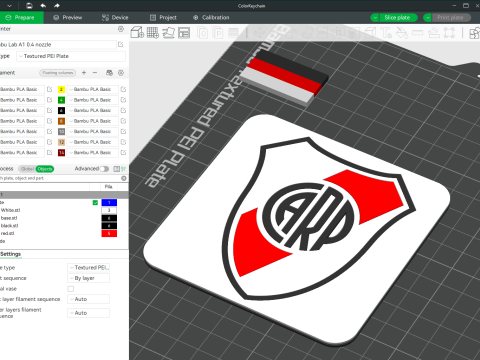
Task: Open filament settings gear icon
Action: pyautogui.click(x=121, y=73)
